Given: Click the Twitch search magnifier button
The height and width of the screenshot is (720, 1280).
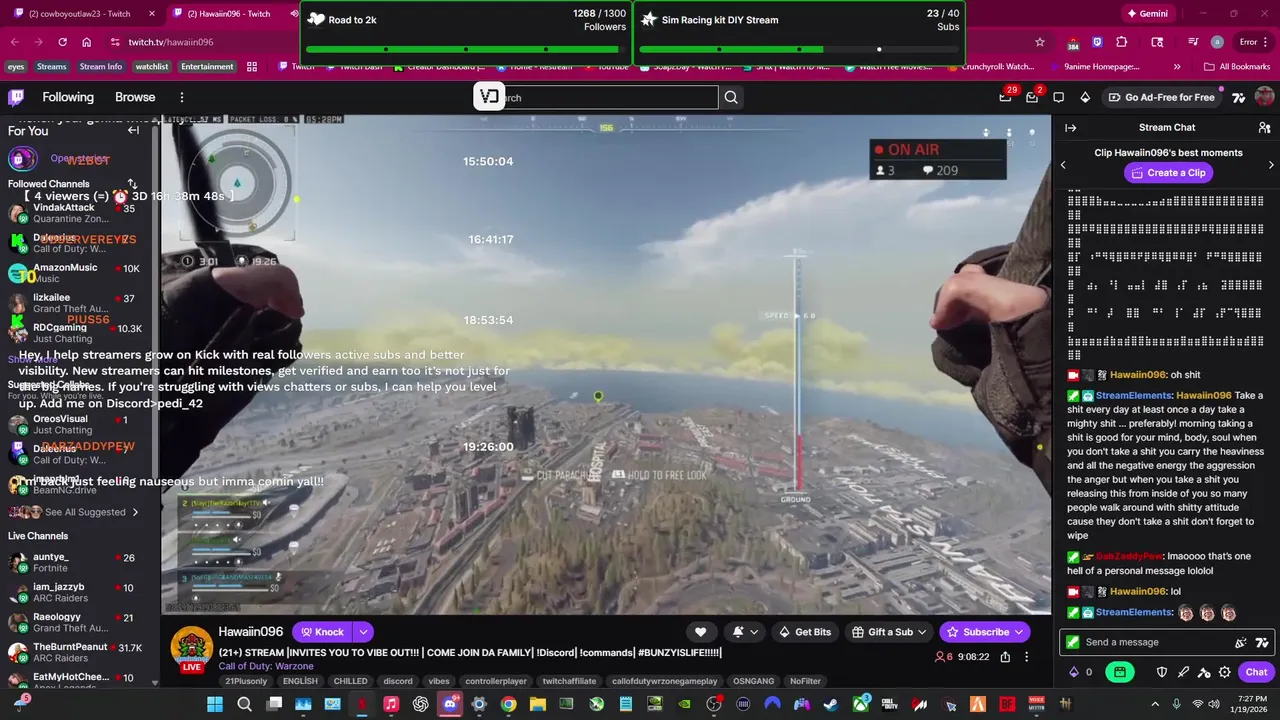Looking at the screenshot, I should 731,97.
